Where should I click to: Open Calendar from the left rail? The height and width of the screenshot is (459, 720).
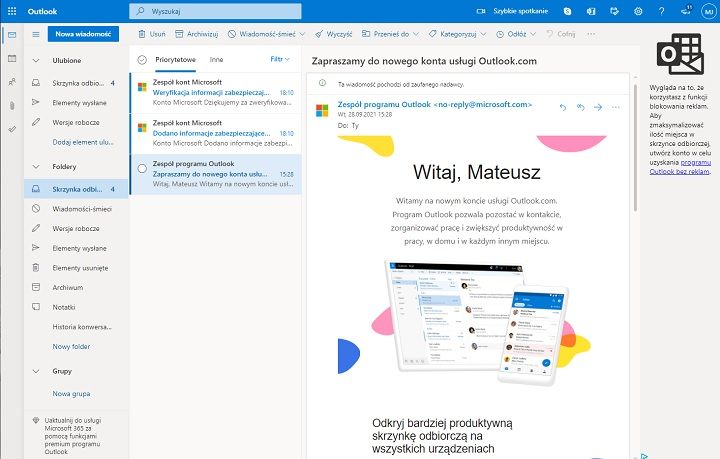(x=12, y=58)
